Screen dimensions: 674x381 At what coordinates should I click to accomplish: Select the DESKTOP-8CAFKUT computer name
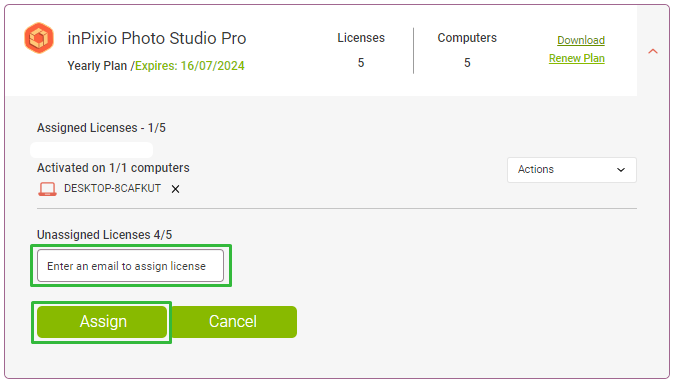(x=112, y=188)
